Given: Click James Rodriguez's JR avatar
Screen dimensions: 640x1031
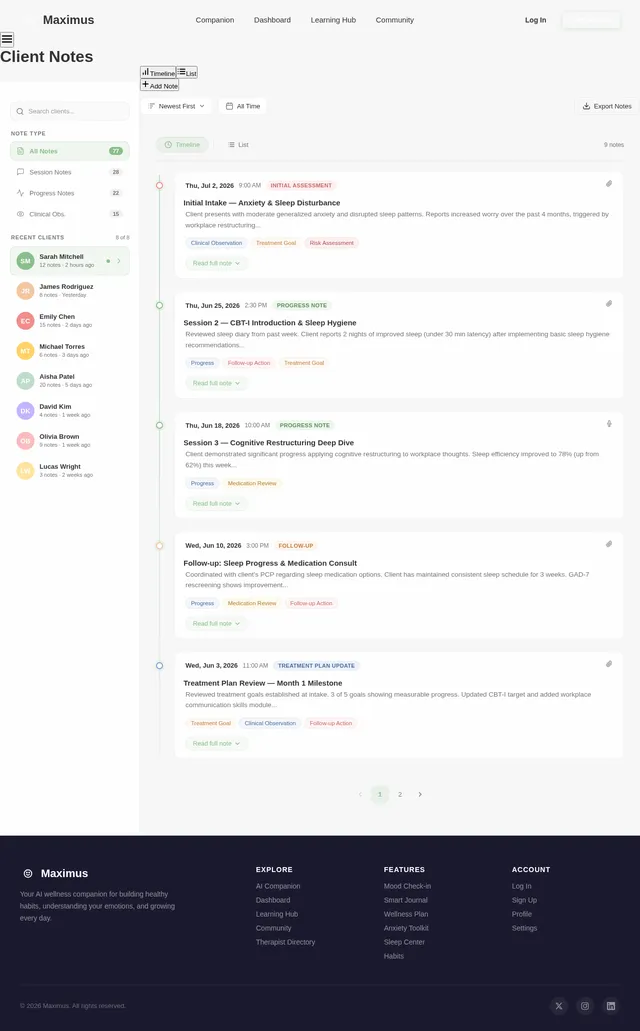Looking at the screenshot, I should pos(25,291).
